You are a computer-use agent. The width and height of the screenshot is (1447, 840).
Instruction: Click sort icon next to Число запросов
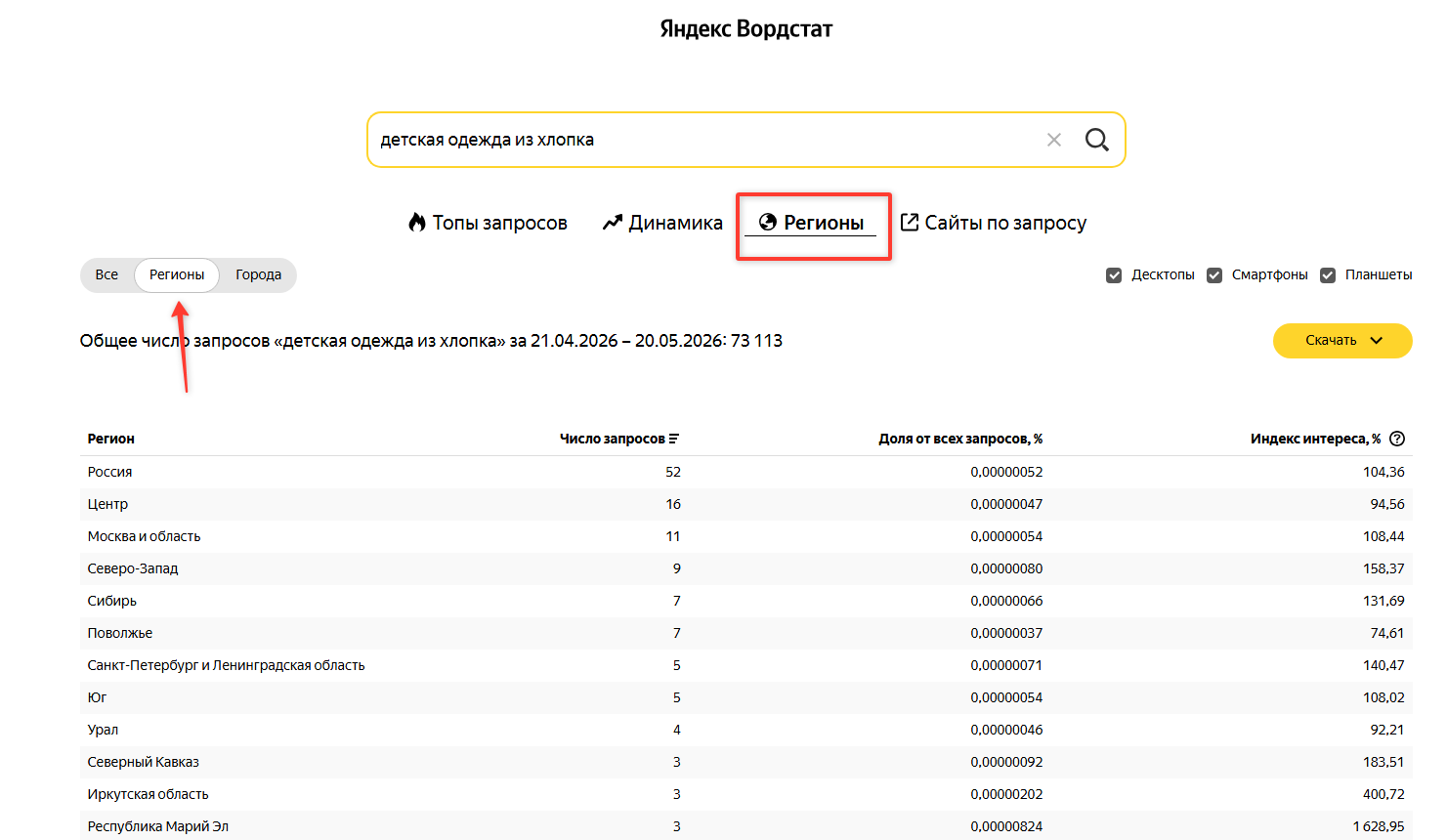(x=674, y=440)
